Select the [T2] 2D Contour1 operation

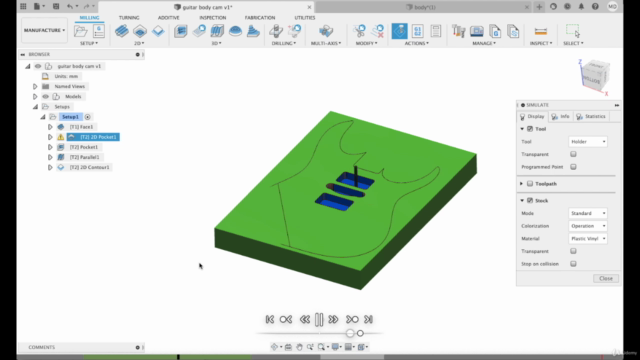pos(89,167)
